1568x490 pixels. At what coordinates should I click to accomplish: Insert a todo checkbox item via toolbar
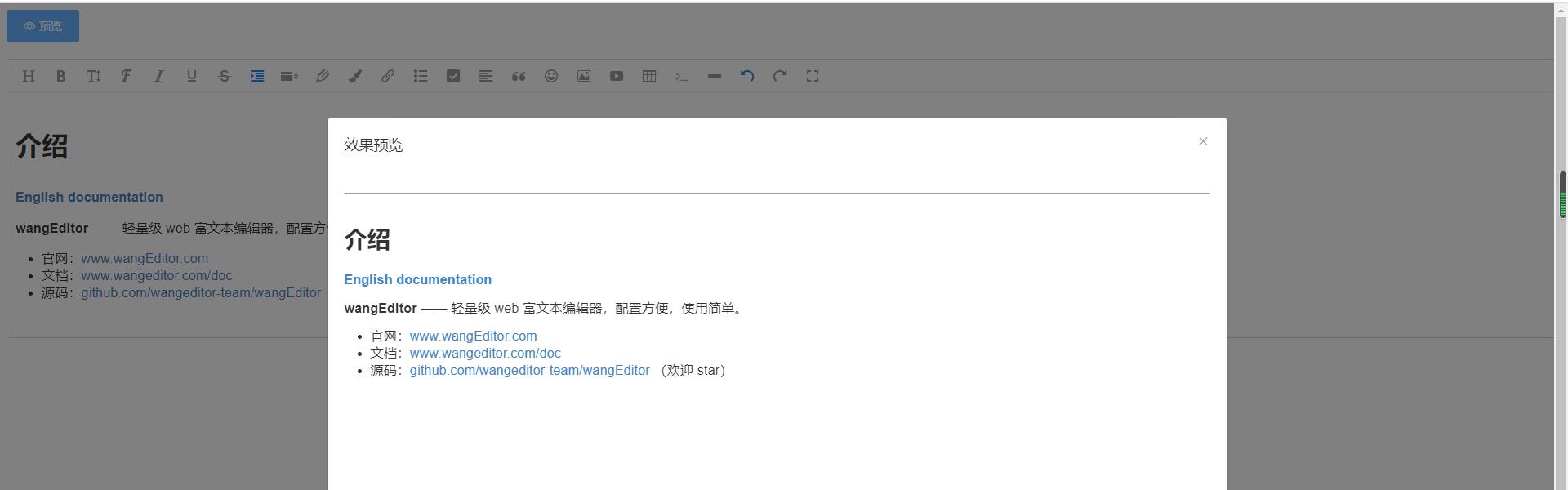pyautogui.click(x=453, y=76)
